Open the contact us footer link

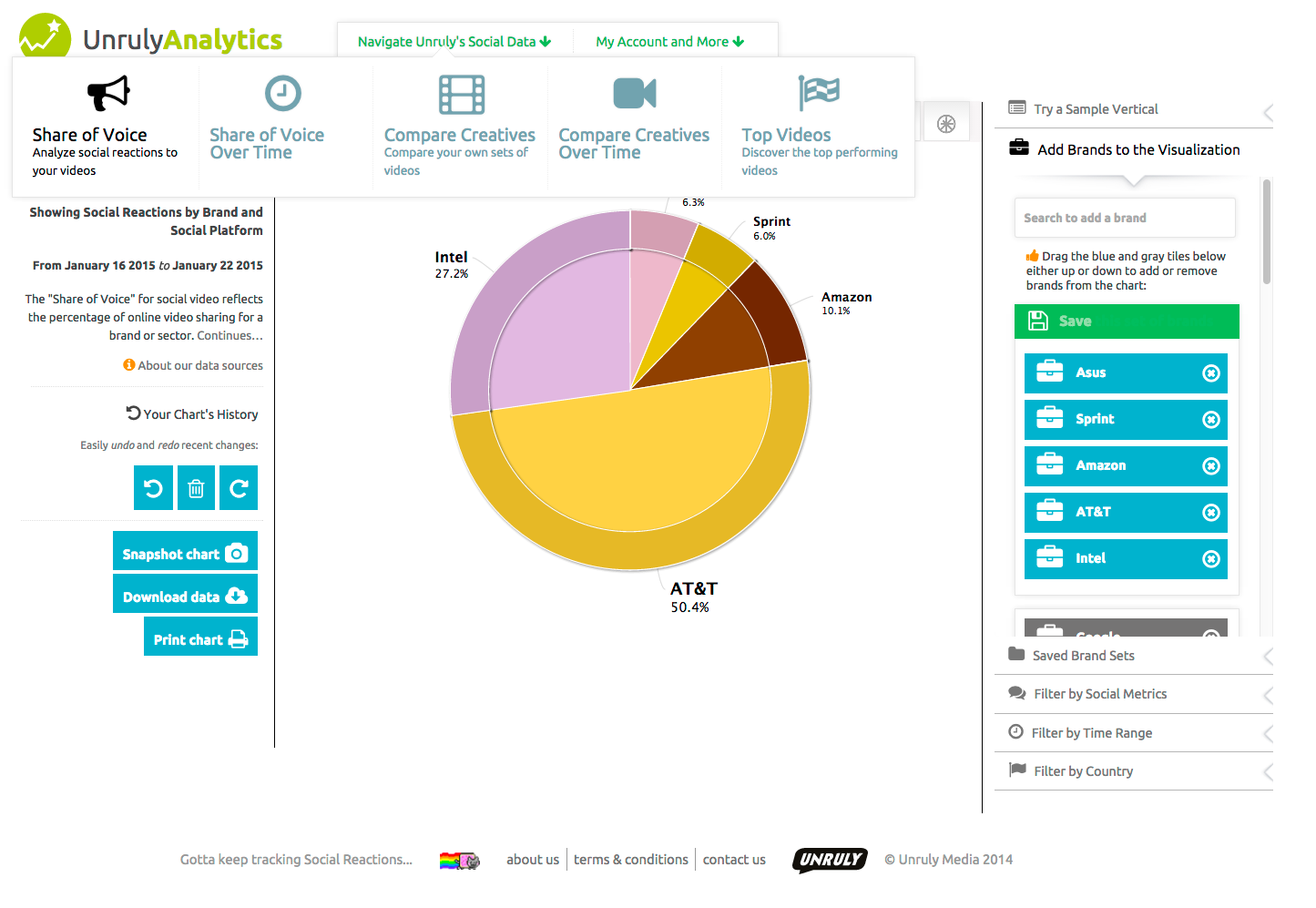734,859
